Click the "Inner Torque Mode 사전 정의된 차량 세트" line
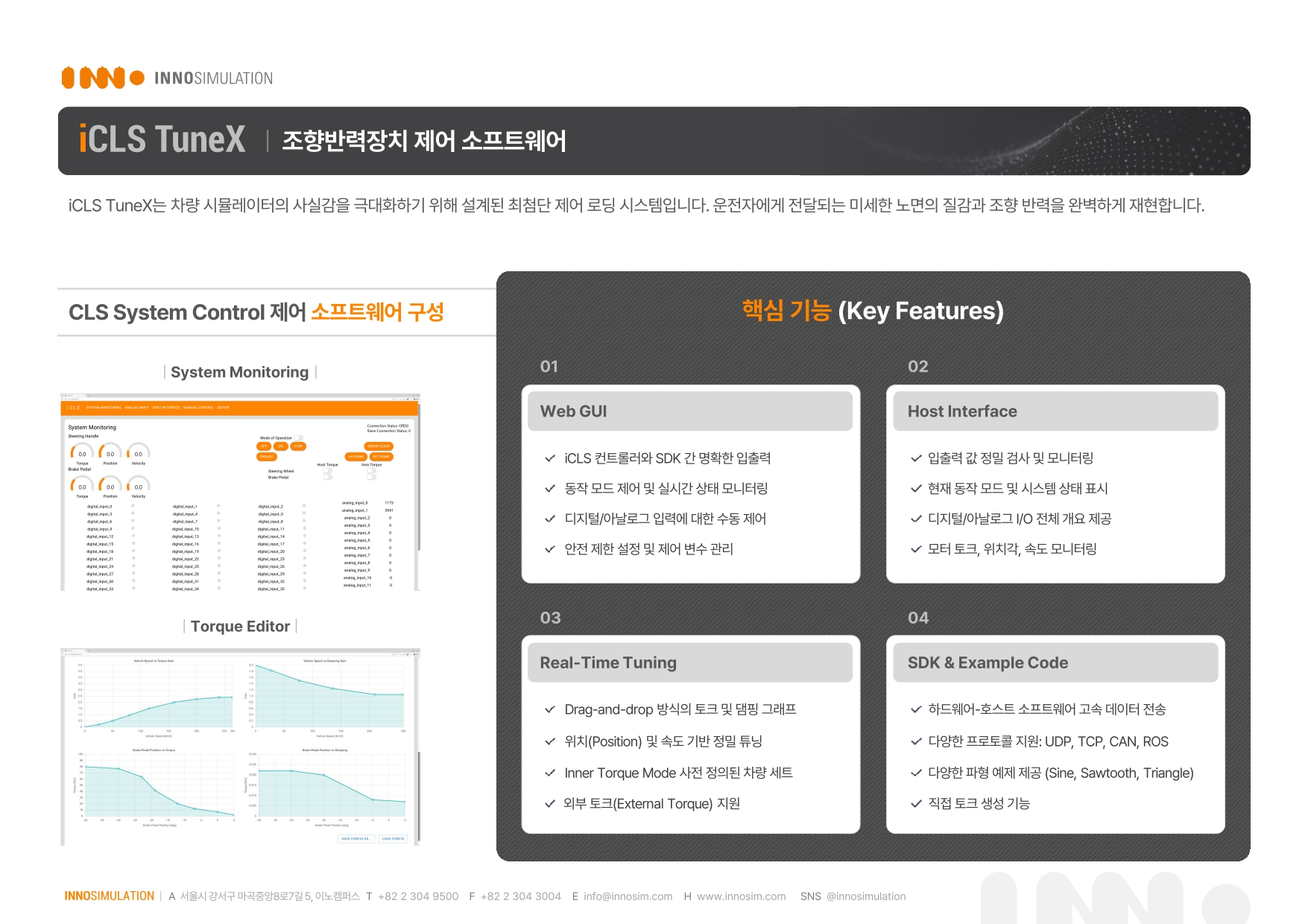The height and width of the screenshot is (924, 1308). [x=678, y=773]
